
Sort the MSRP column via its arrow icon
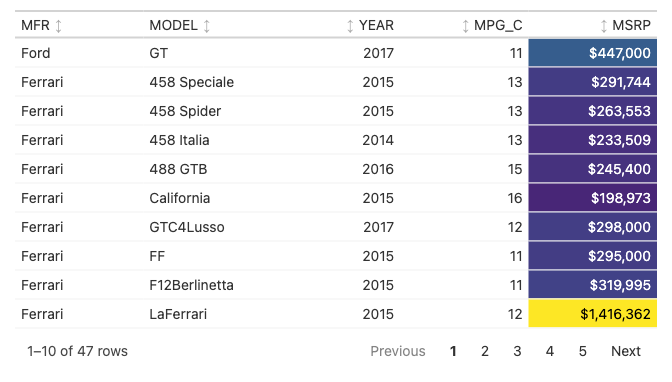pyautogui.click(x=604, y=26)
